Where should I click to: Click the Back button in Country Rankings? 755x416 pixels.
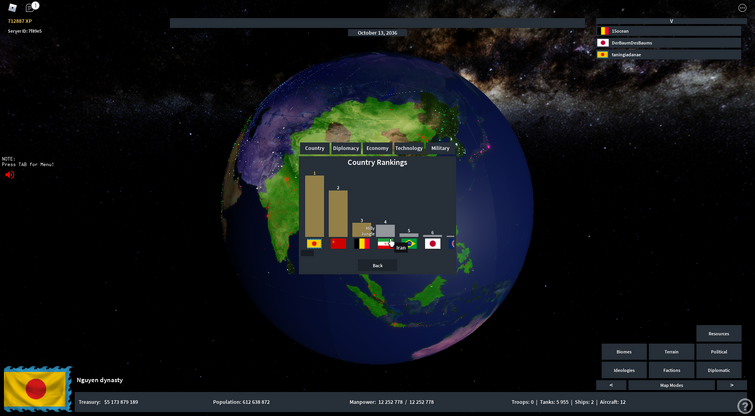click(378, 265)
